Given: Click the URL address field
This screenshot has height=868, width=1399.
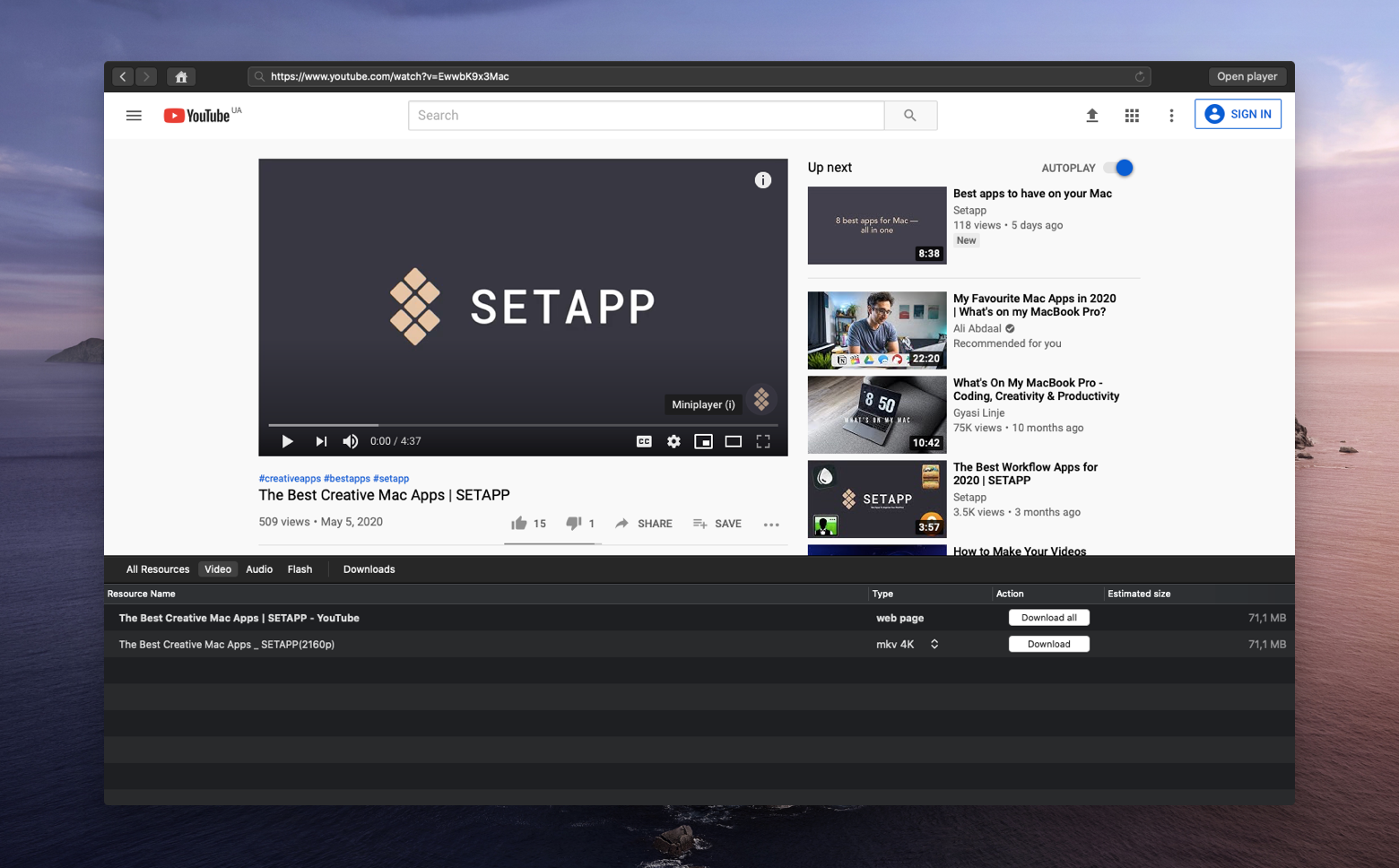Looking at the screenshot, I should [699, 77].
